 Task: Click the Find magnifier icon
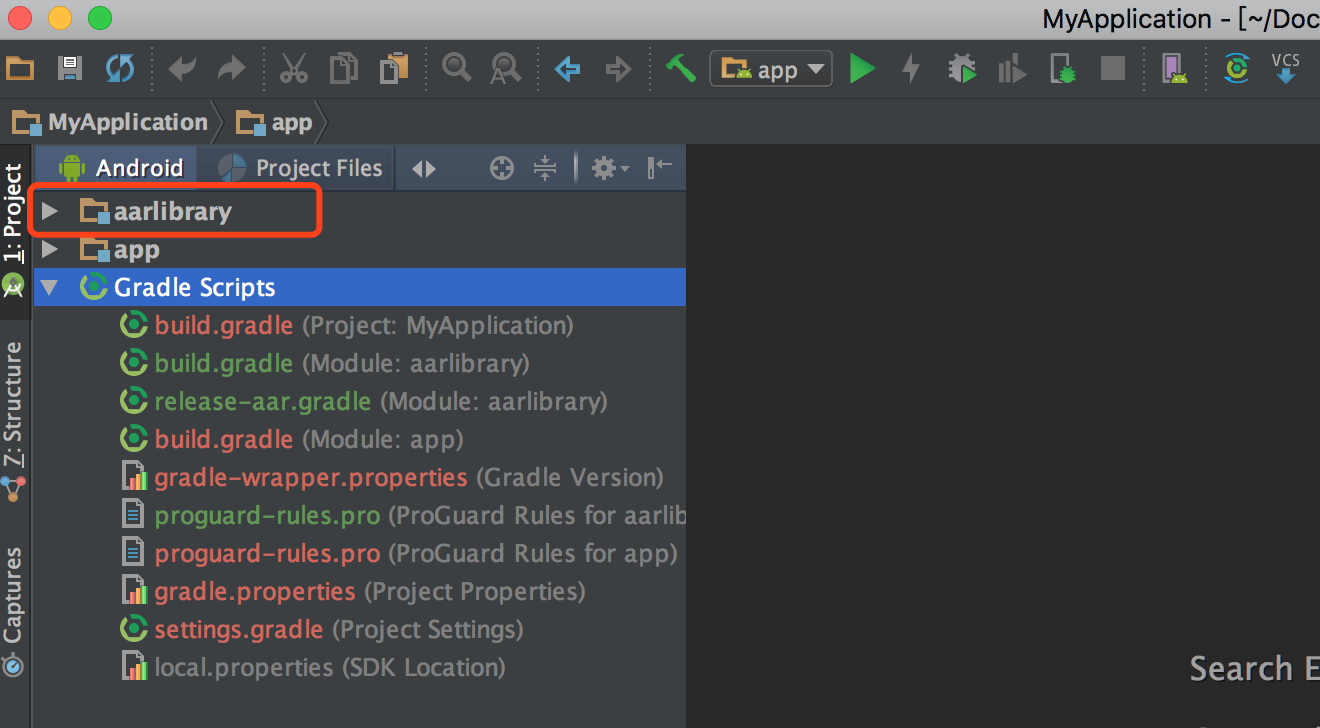tap(457, 69)
